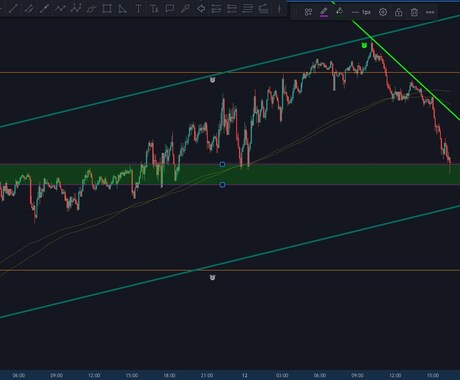Image resolution: width=460 pixels, height=380 pixels.
Task: Select the green zone's upper anchor handle
Action: click(222, 164)
